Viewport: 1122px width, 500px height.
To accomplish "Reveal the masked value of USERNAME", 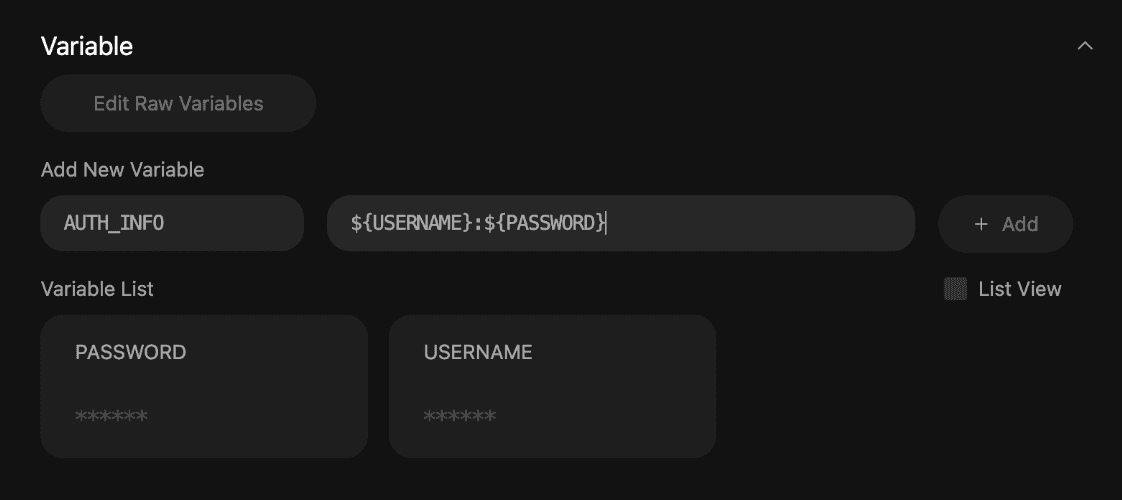I will [459, 416].
